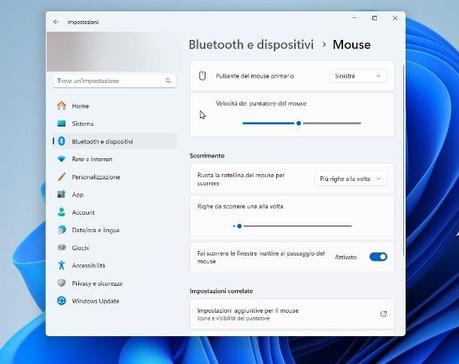Click the Mouse page heading text

click(x=352, y=44)
